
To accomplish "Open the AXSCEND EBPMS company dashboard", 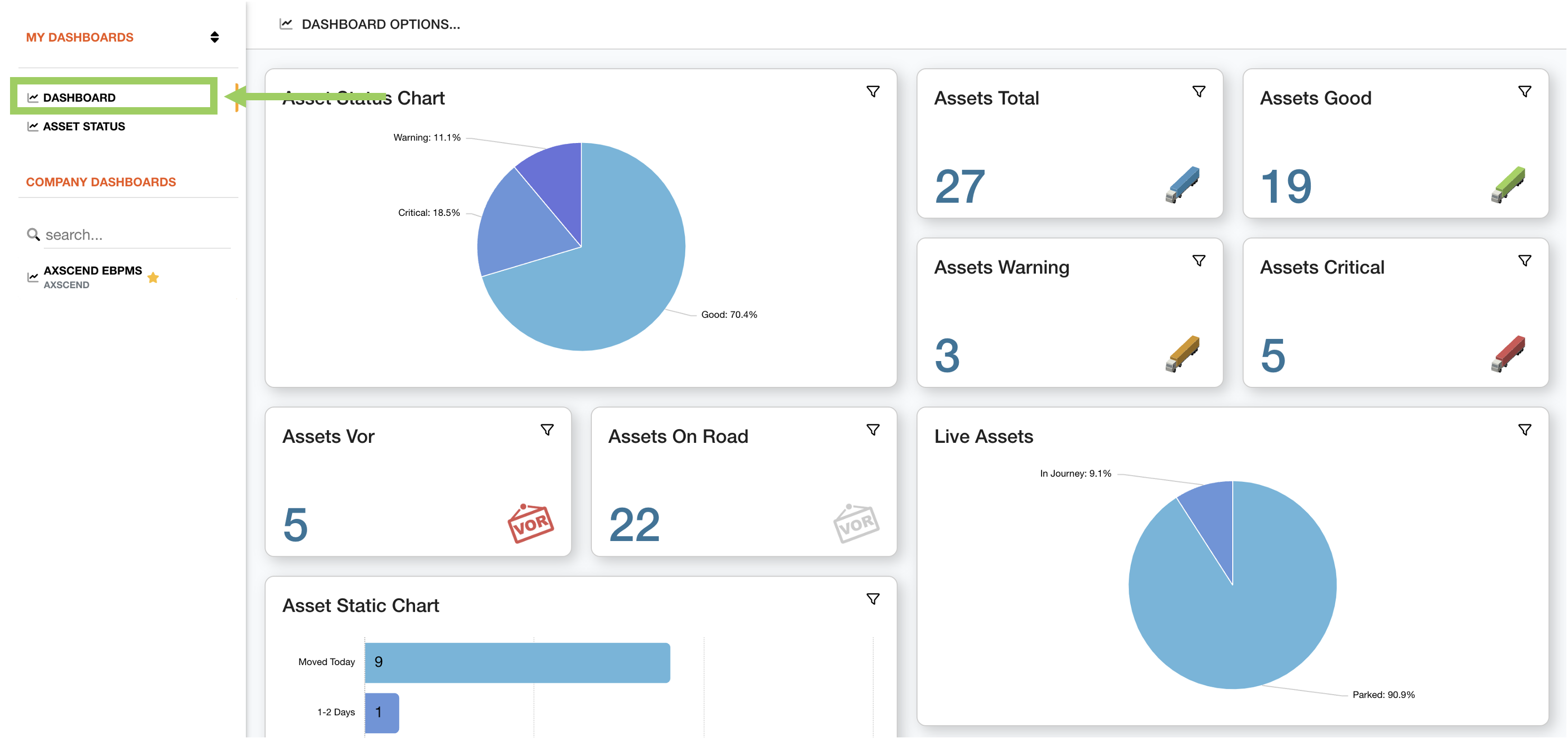I will (92, 270).
